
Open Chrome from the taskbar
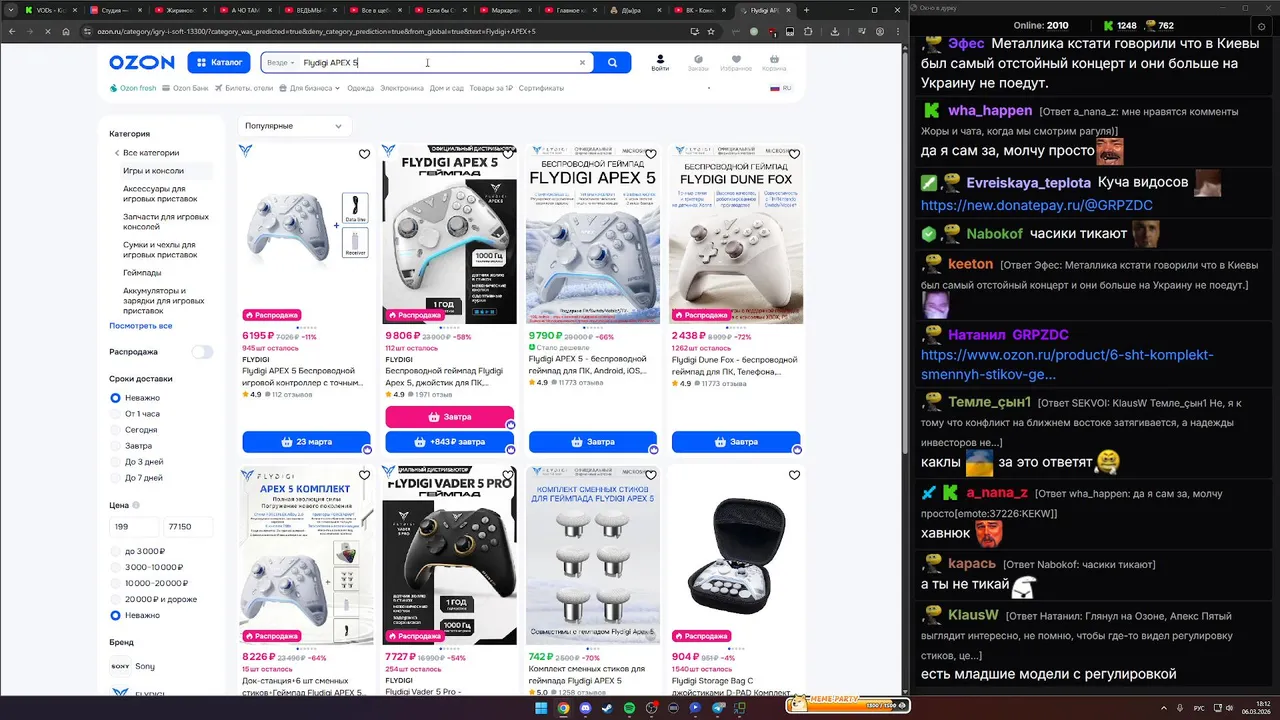[563, 708]
